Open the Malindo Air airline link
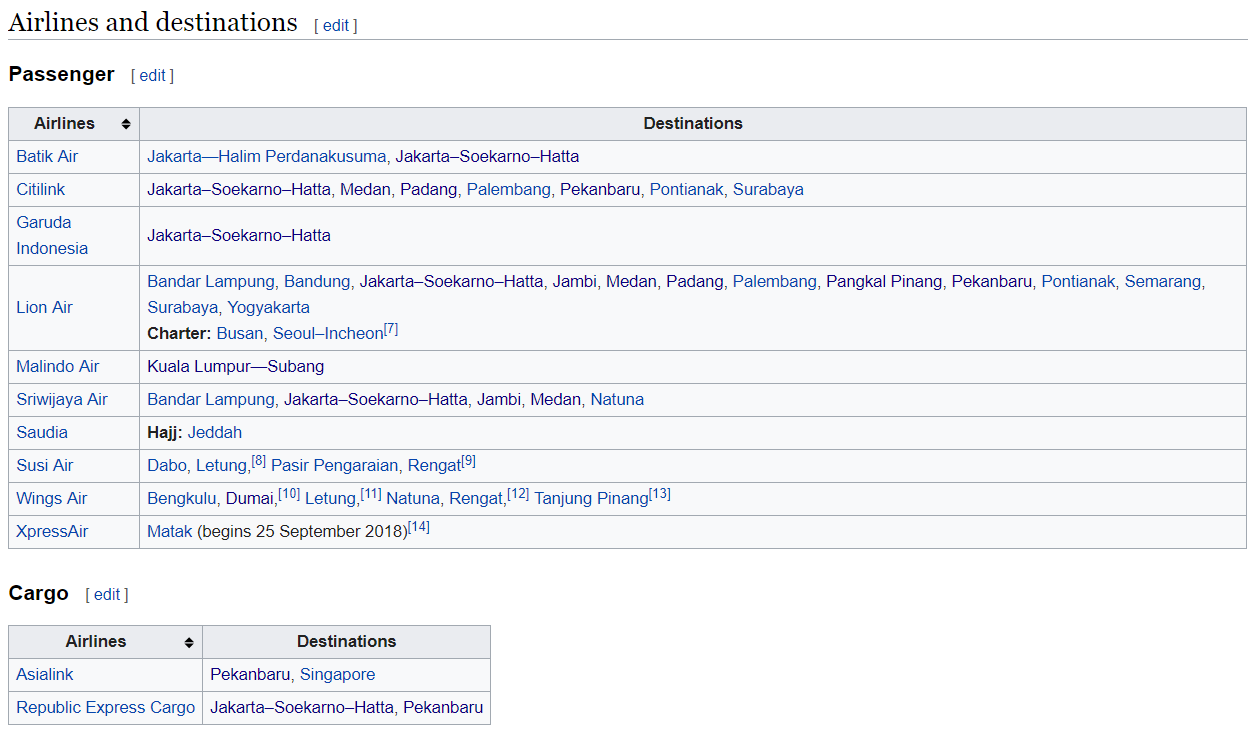This screenshot has height=739, width=1260. [58, 367]
